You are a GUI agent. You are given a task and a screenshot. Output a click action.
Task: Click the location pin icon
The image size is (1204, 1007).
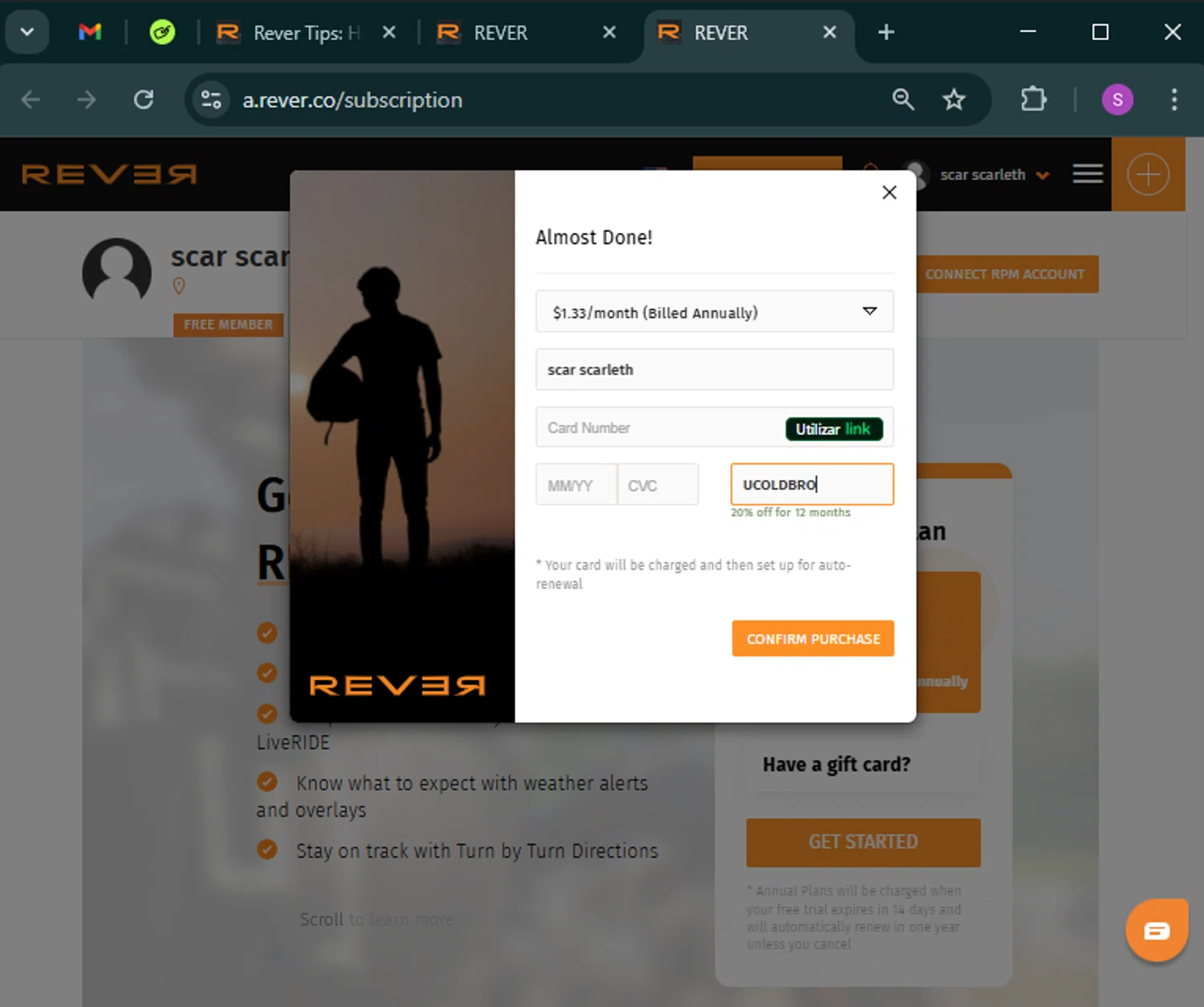tap(179, 286)
